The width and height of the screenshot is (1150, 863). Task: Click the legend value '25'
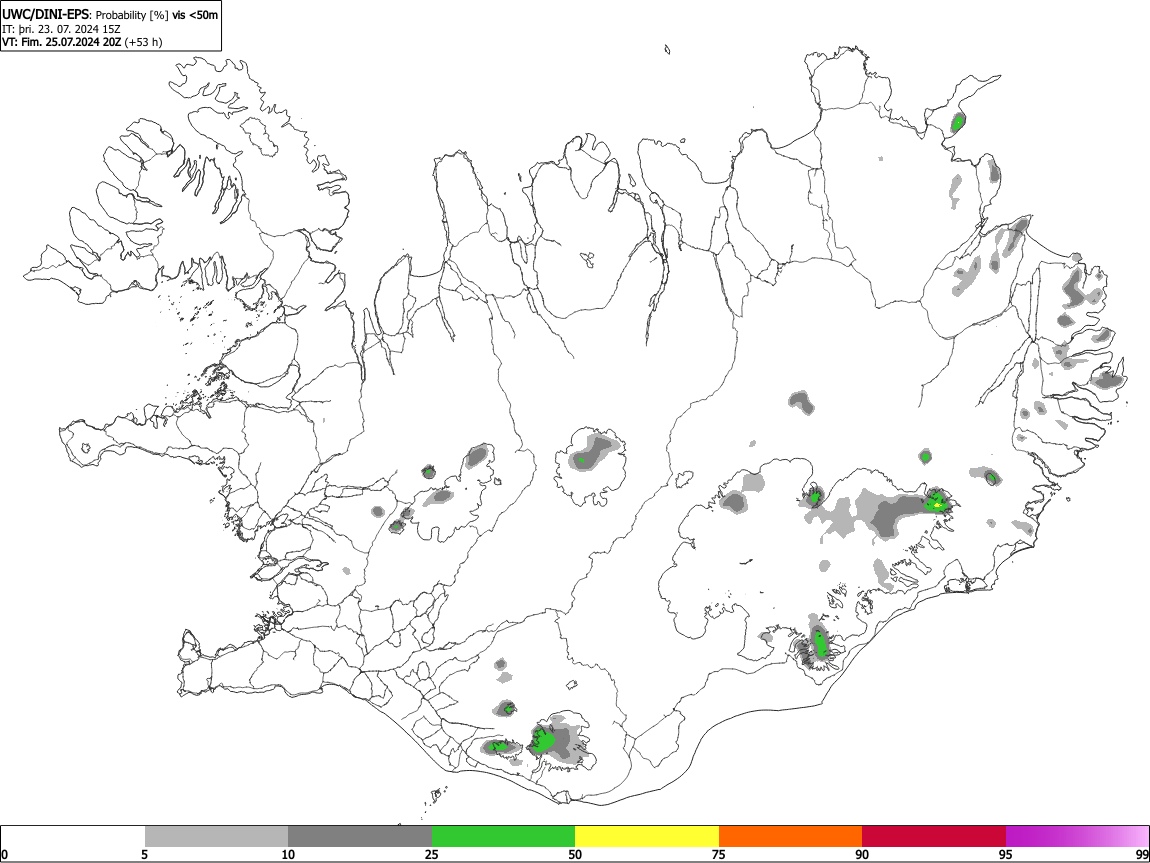click(432, 854)
